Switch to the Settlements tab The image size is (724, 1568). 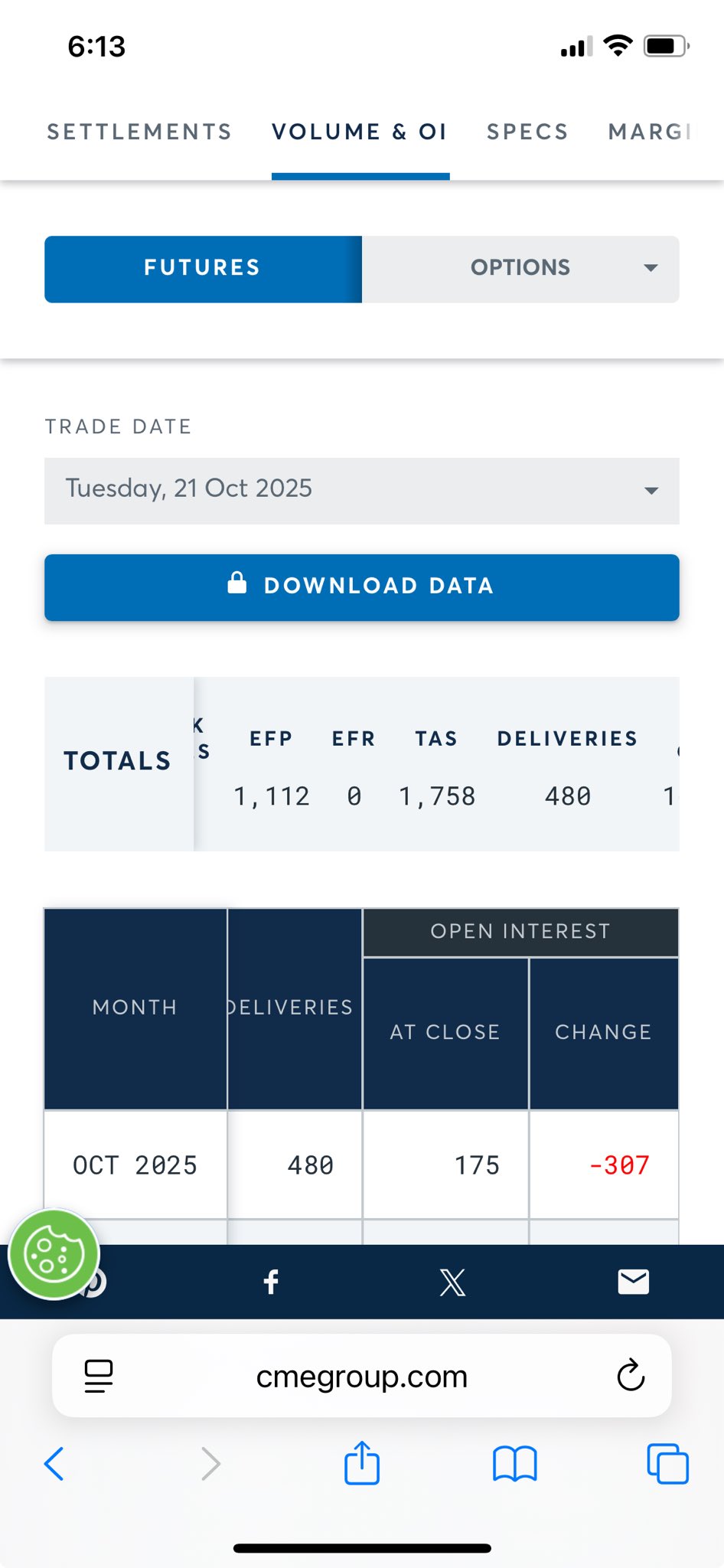click(139, 132)
